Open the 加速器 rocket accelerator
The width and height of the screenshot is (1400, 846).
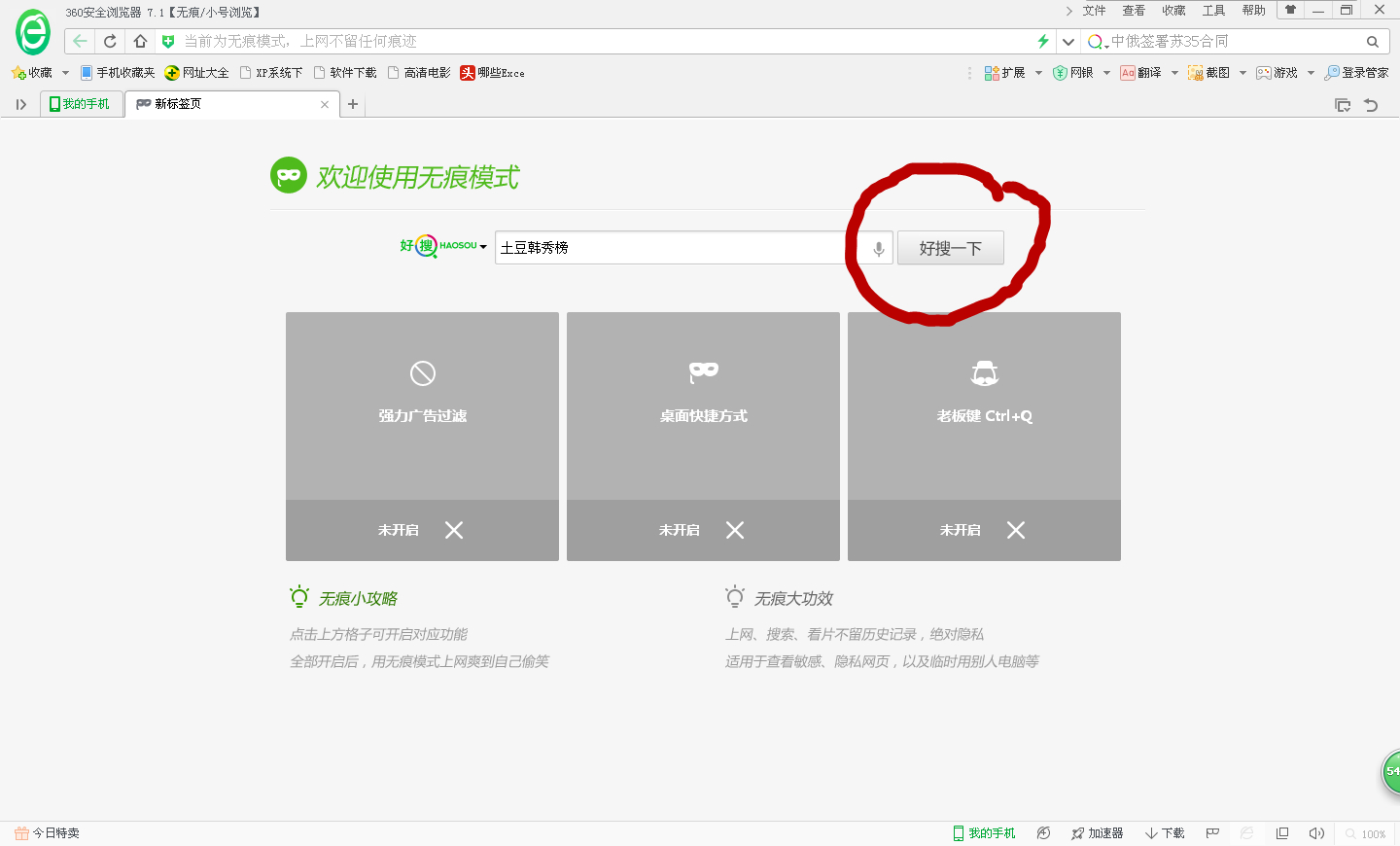[1098, 833]
